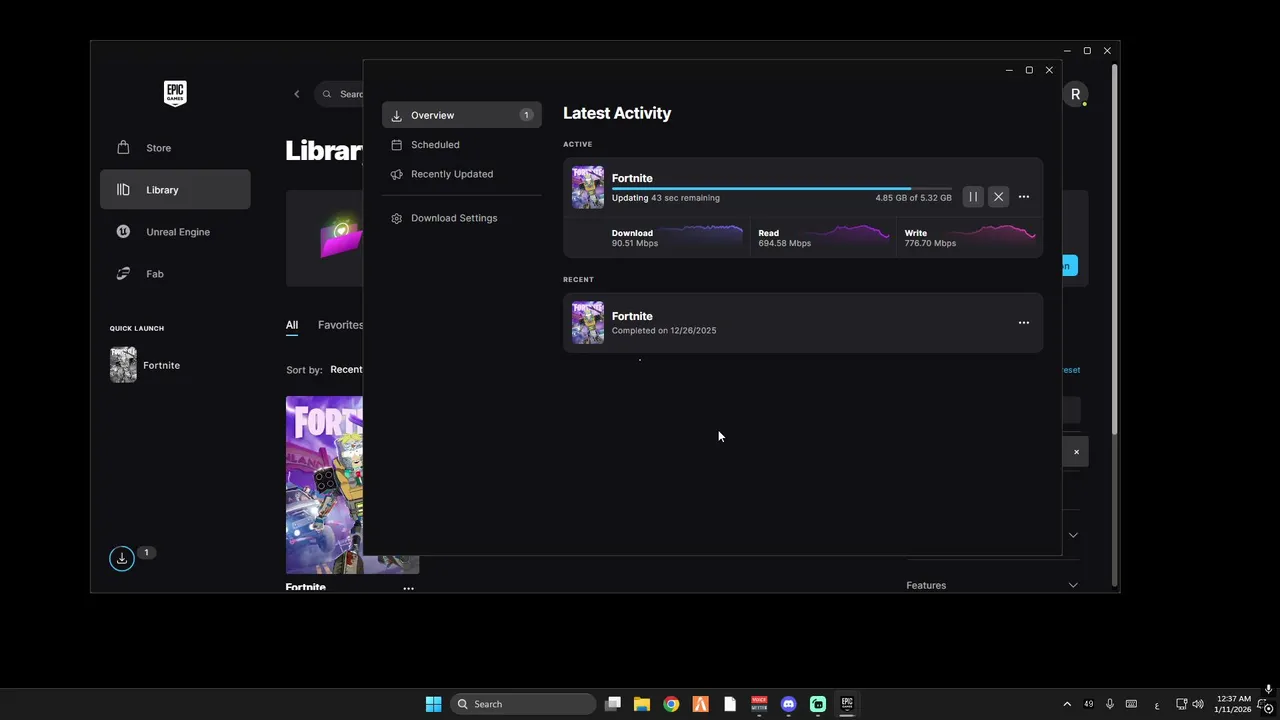Click the "Completed on 12/26/2025" text
The height and width of the screenshot is (720, 1280).
click(664, 331)
